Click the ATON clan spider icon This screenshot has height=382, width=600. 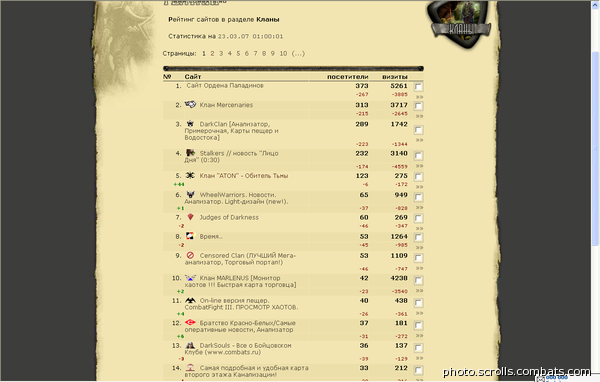[190, 175]
